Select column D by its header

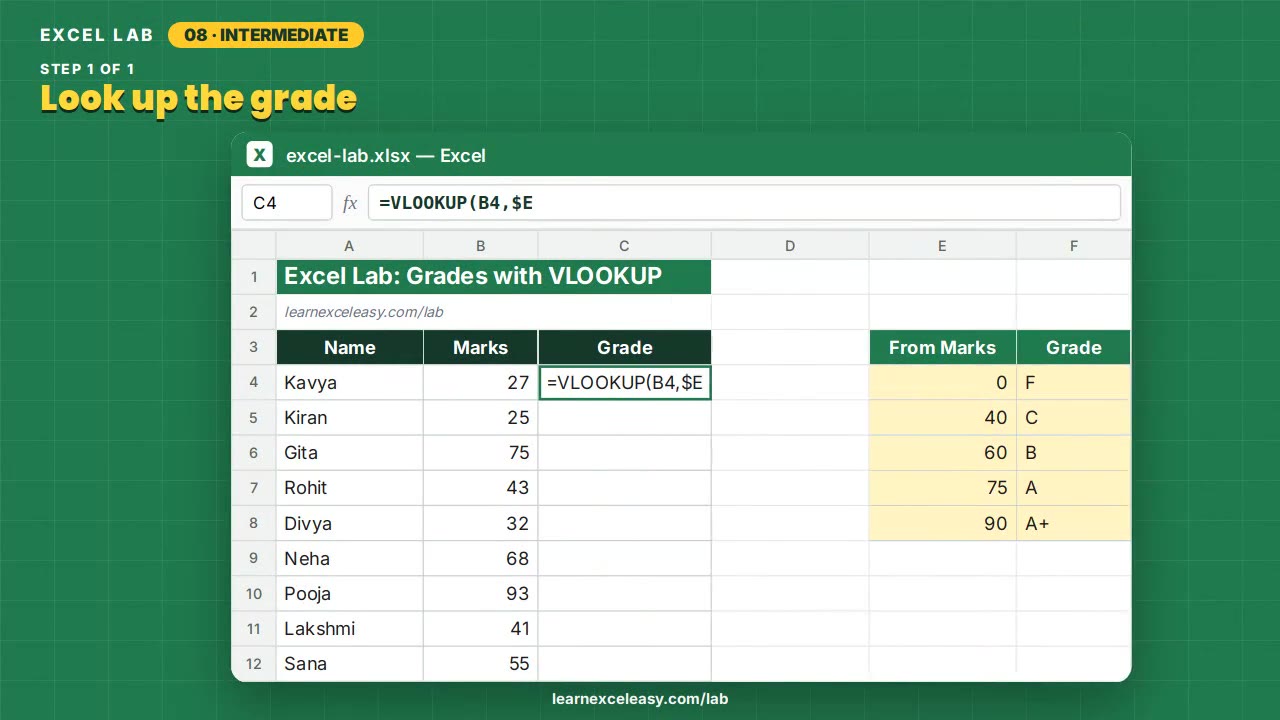pos(790,246)
